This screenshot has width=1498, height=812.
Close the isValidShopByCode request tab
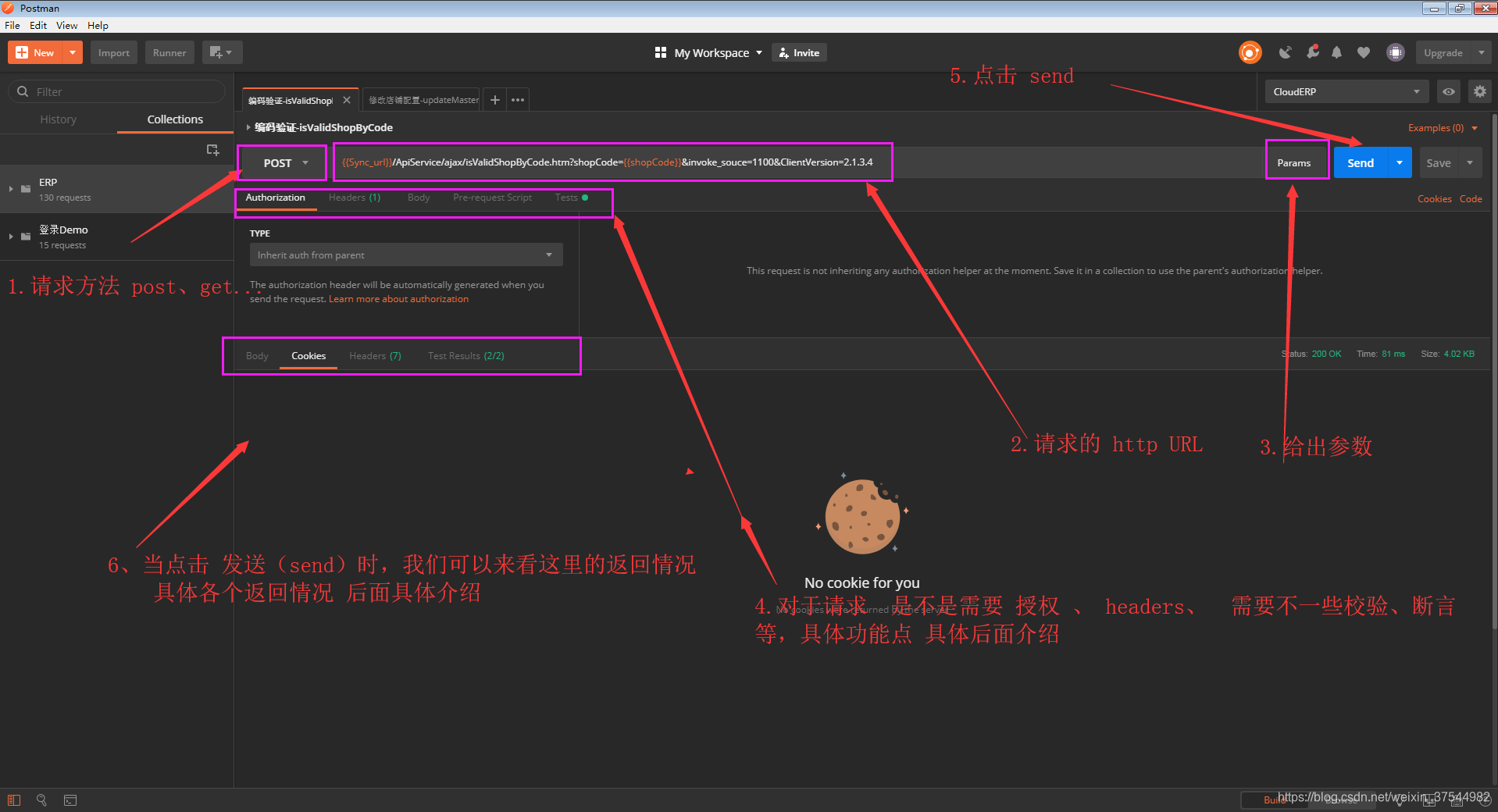point(347,100)
